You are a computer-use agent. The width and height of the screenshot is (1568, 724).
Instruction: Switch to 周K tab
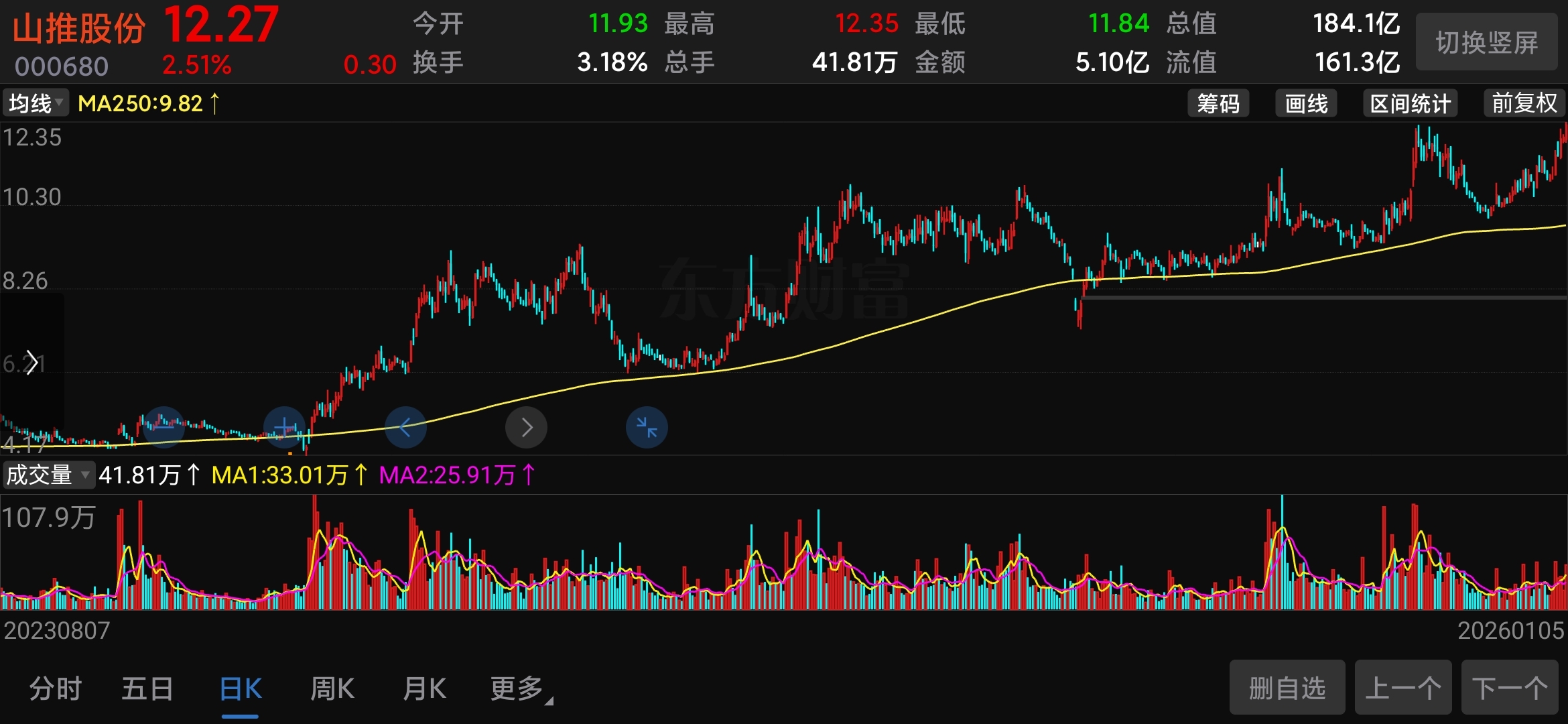[x=332, y=689]
